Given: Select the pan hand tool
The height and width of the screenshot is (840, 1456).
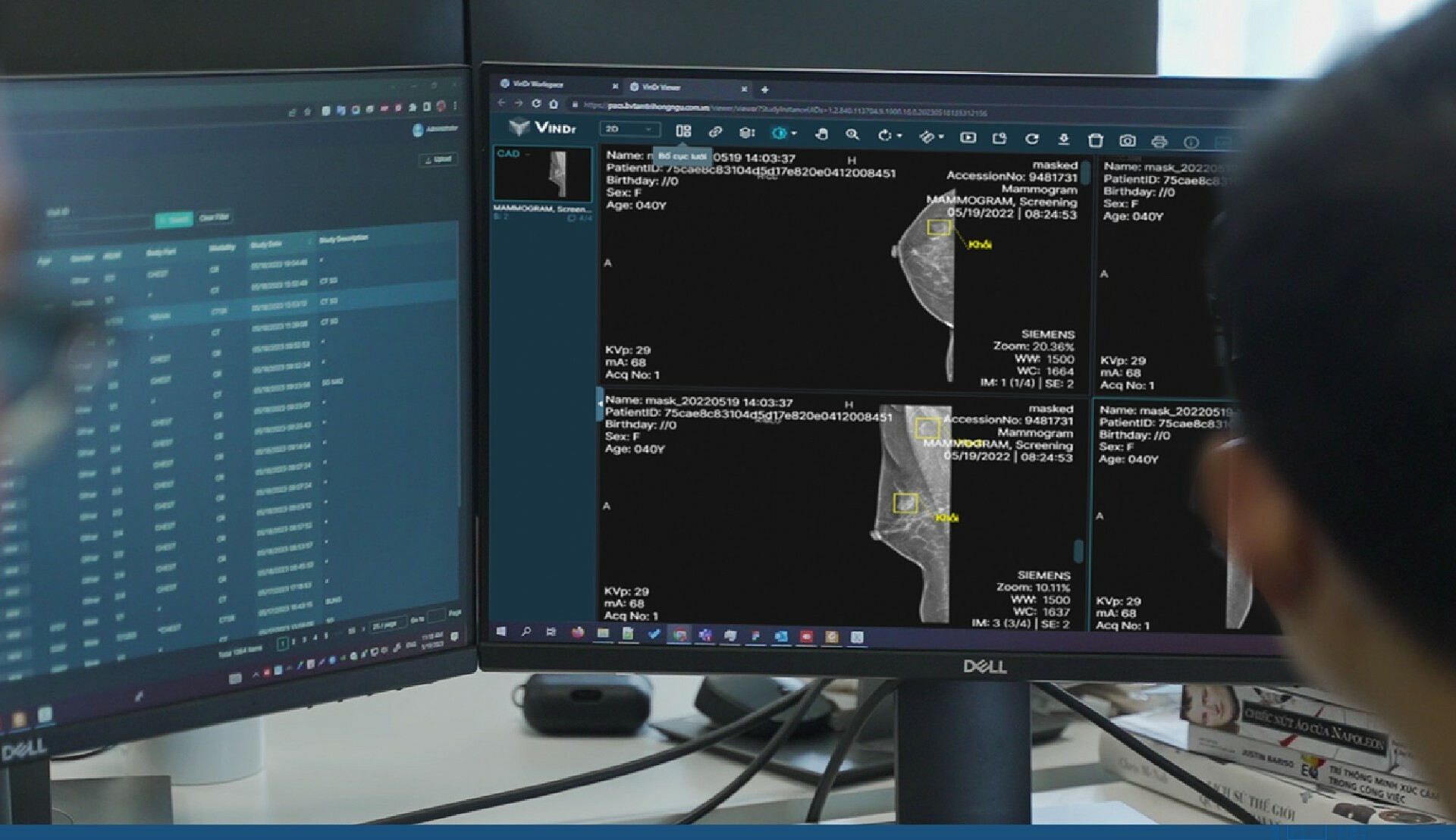Looking at the screenshot, I should (821, 134).
